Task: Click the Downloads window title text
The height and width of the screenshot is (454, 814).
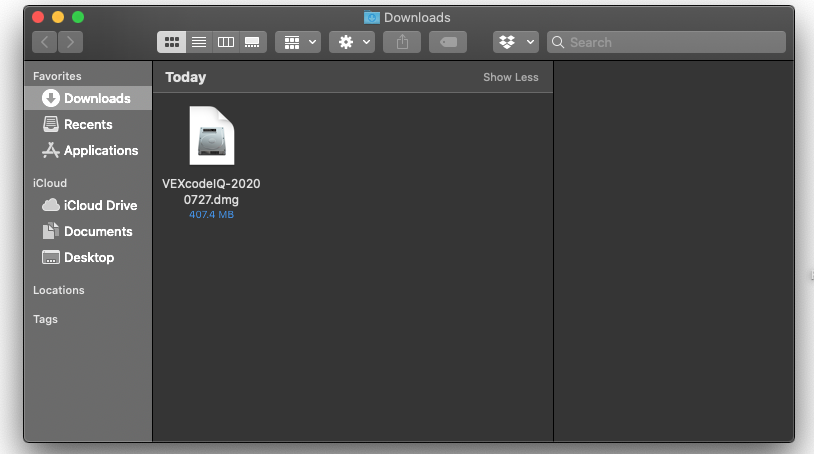Action: (417, 18)
